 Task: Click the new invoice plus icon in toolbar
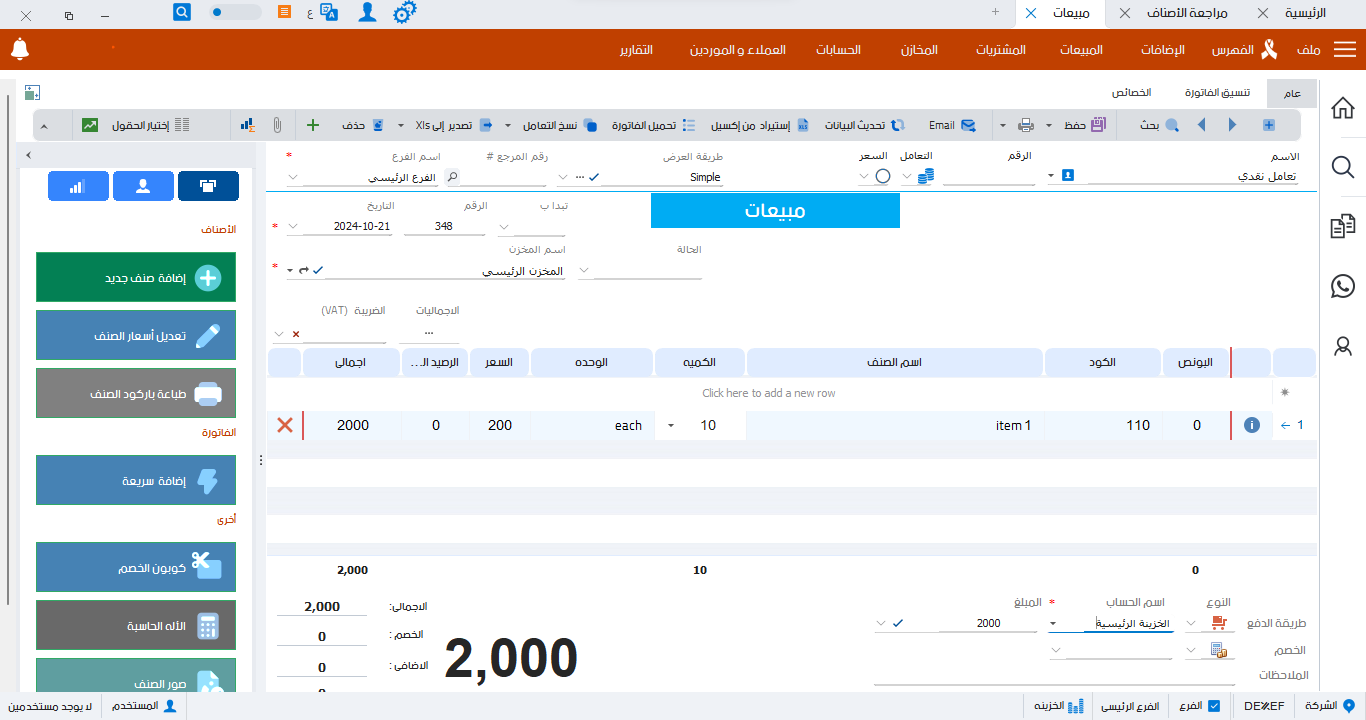point(1269,125)
